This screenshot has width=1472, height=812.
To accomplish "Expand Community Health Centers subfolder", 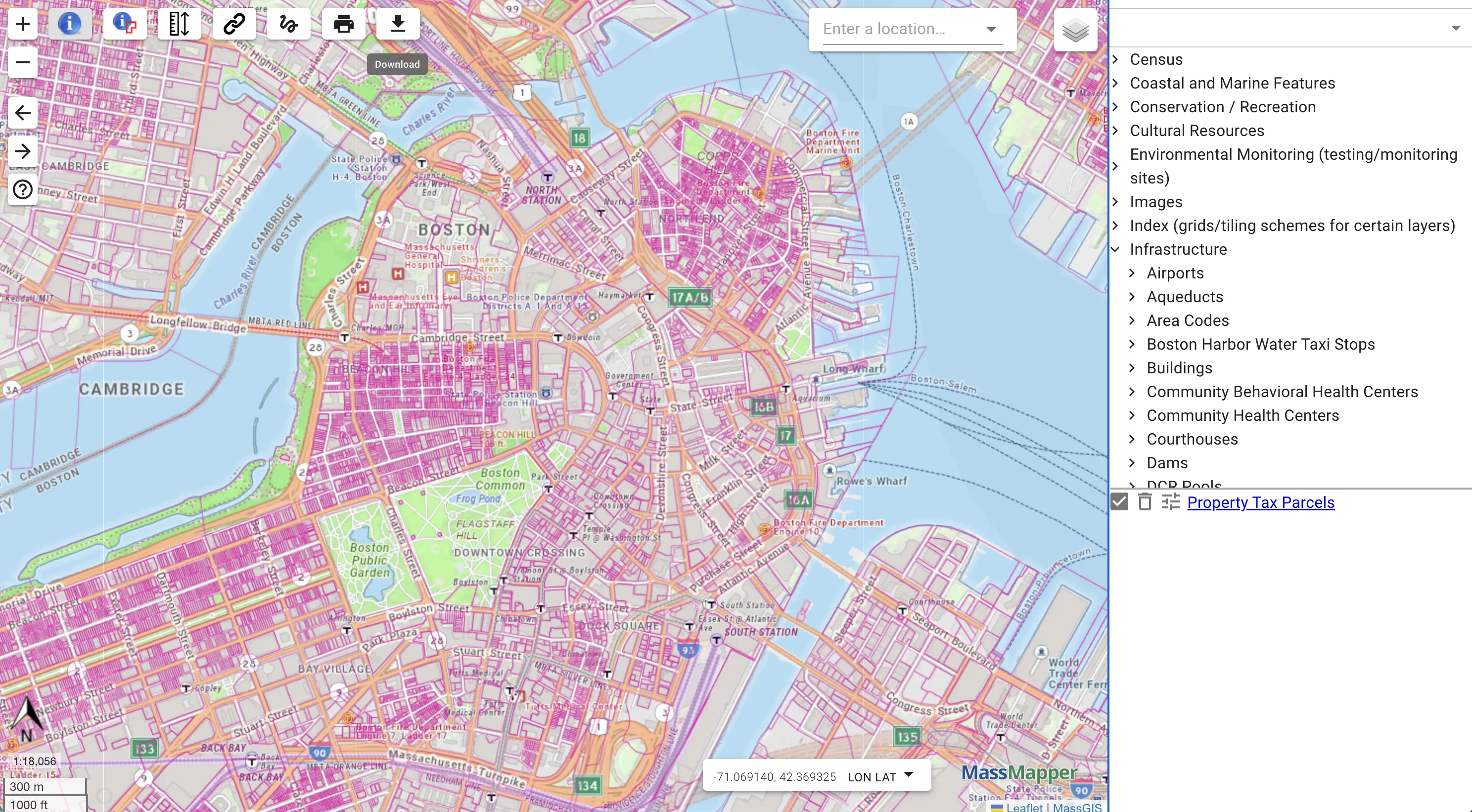I will [1132, 415].
